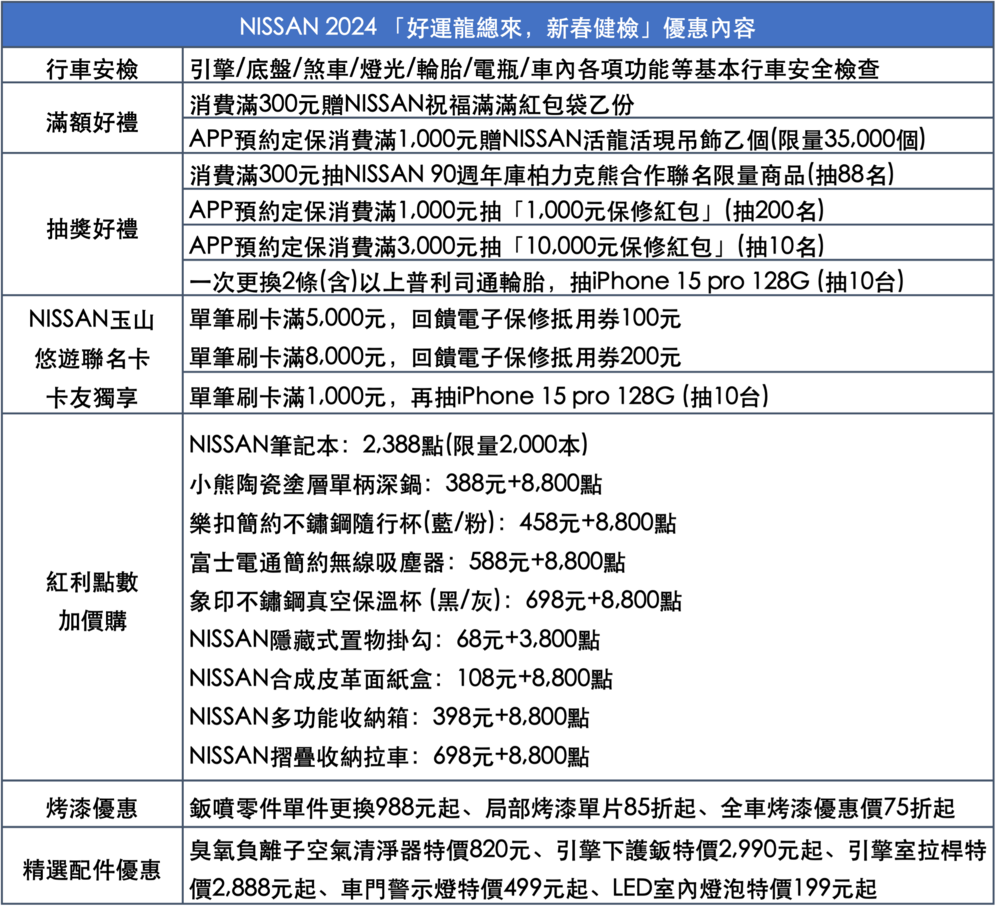The image size is (999, 918).
Task: Click the 'NISSAN多功能收納箱' item
Action: (x=389, y=717)
